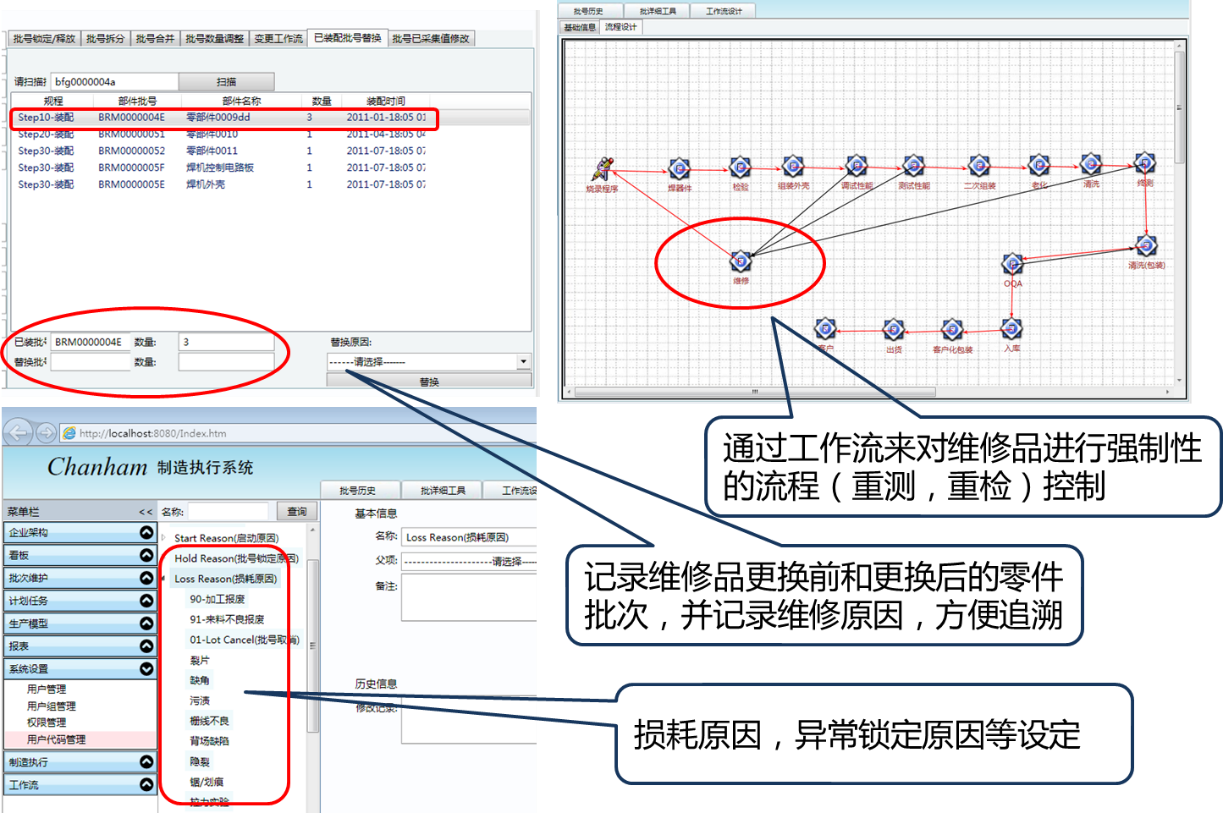Click the 二次组装 workflow node
The image size is (1223, 813).
978,167
